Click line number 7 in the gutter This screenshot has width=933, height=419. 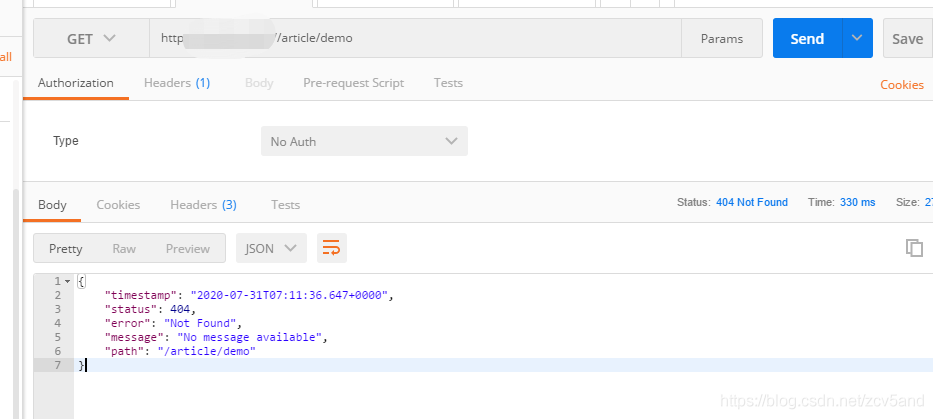(x=58, y=365)
